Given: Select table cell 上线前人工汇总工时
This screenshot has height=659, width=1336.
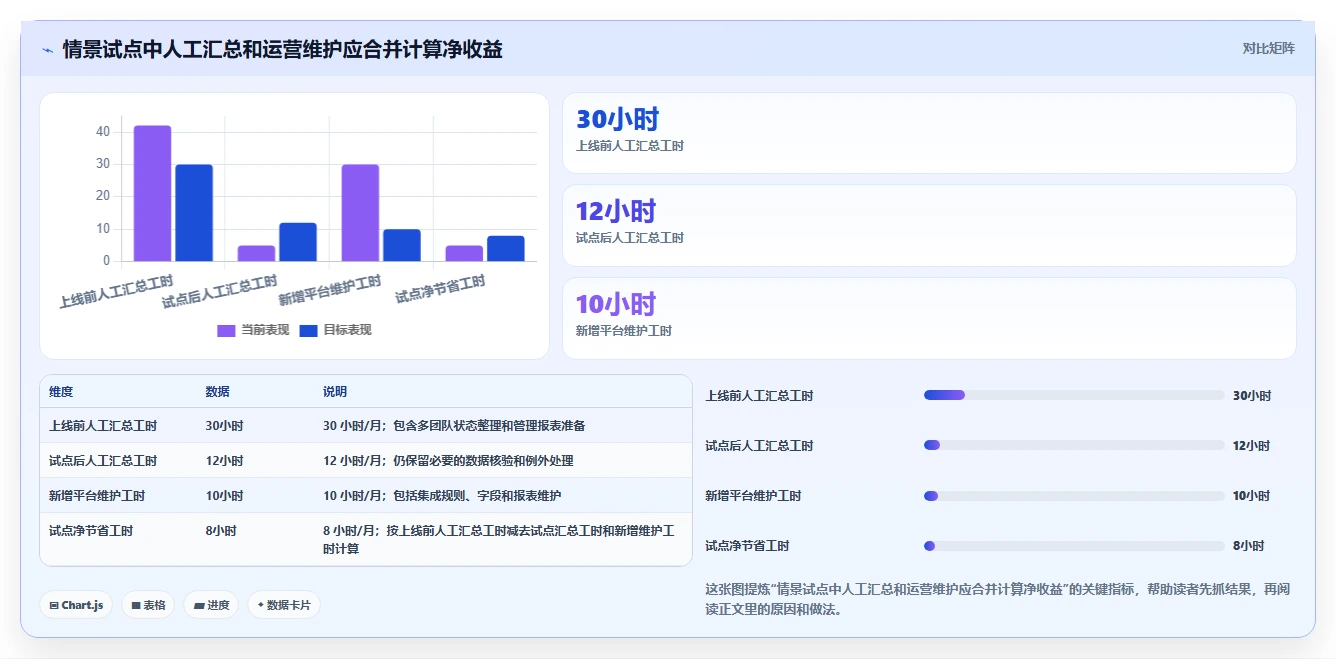Looking at the screenshot, I should point(103,425).
